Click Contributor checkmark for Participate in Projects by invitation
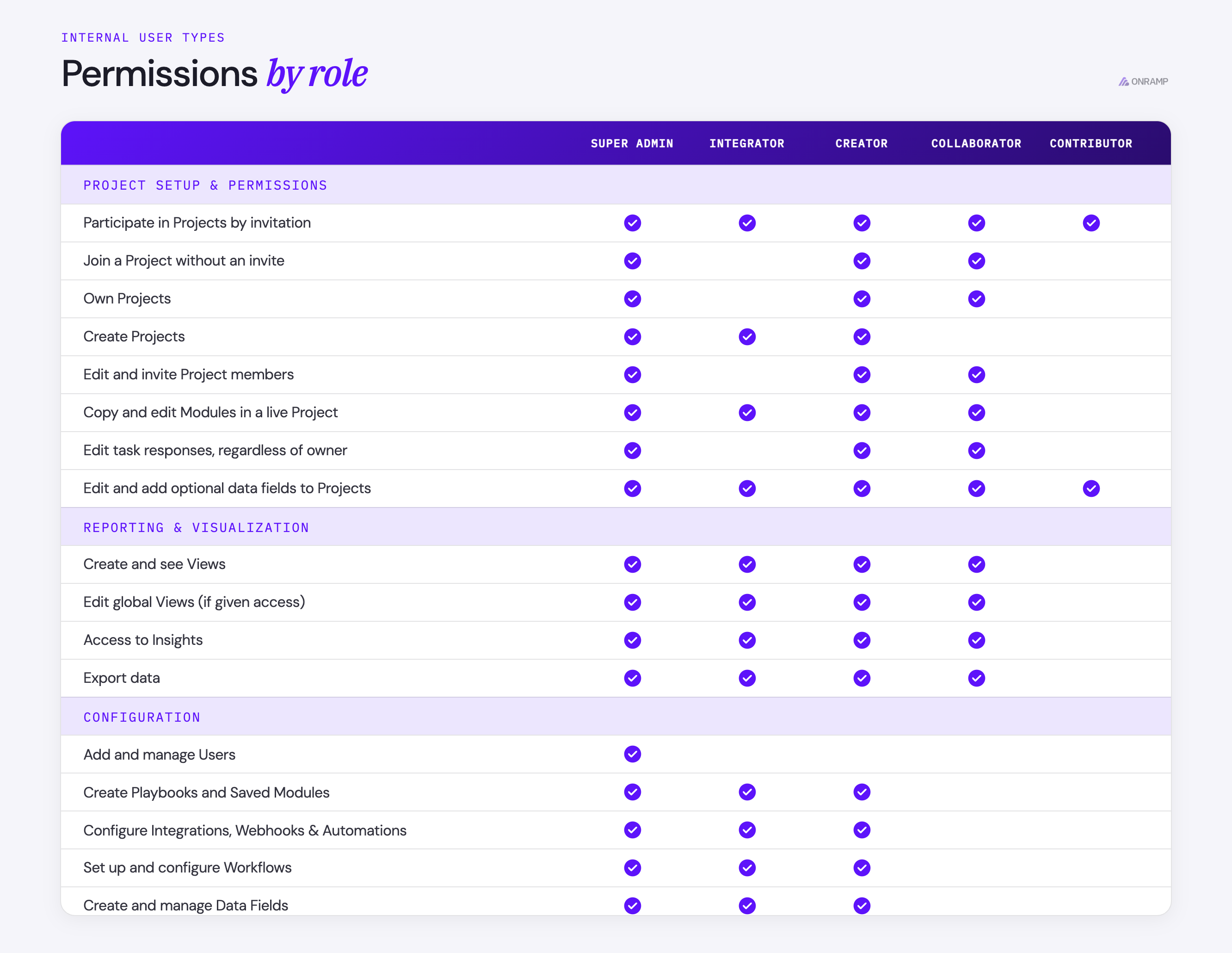 pyautogui.click(x=1091, y=223)
